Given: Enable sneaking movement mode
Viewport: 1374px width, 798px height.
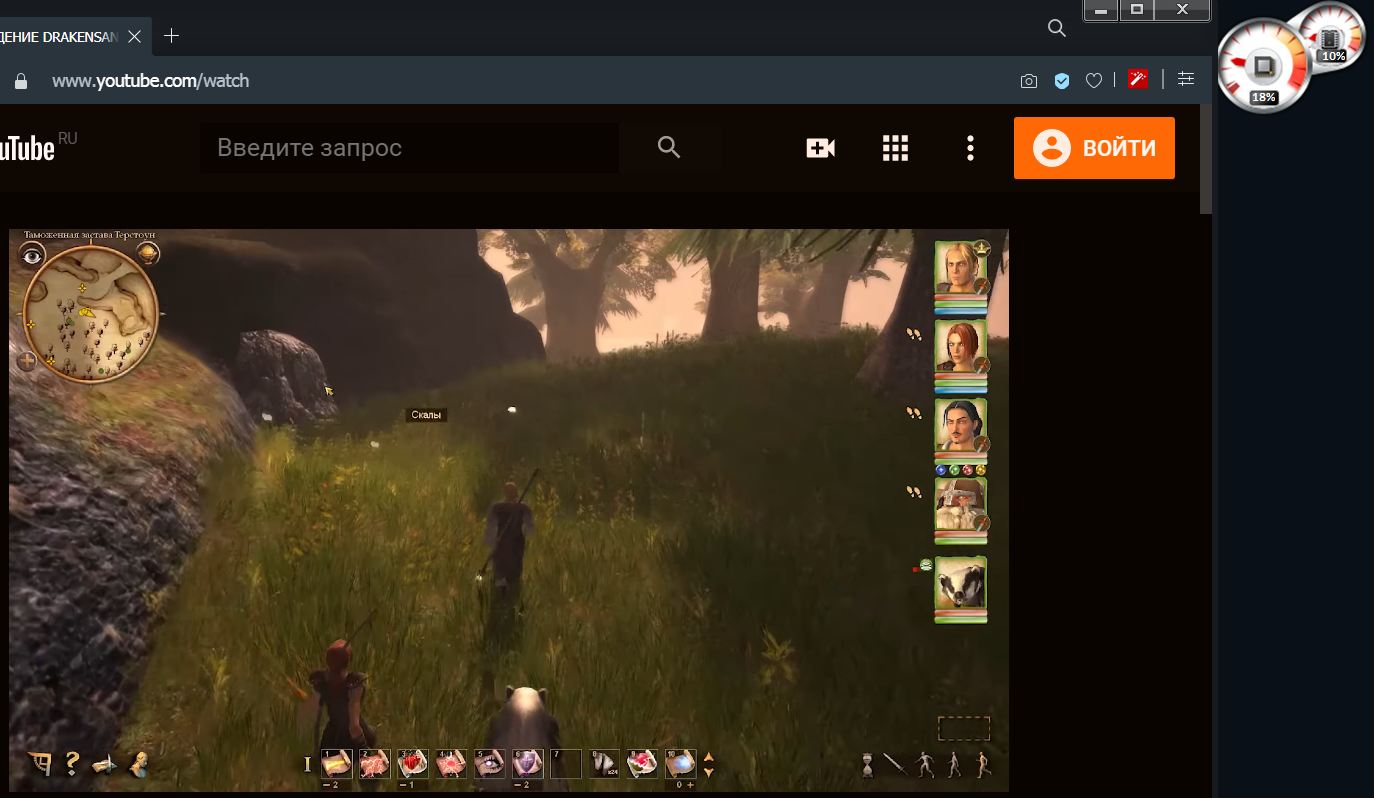Looking at the screenshot, I should pyautogui.click(x=925, y=765).
